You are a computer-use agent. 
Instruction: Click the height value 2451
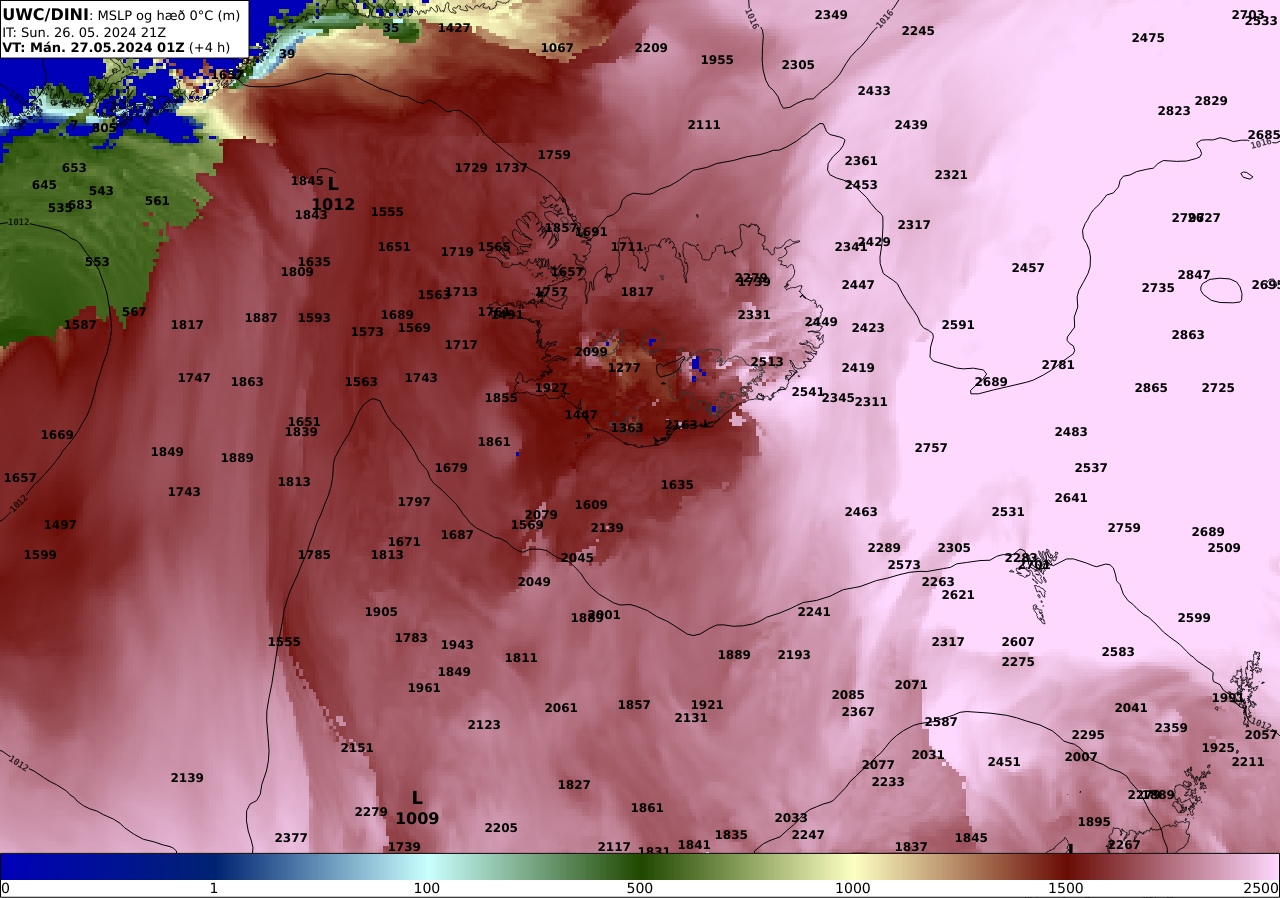click(1004, 762)
